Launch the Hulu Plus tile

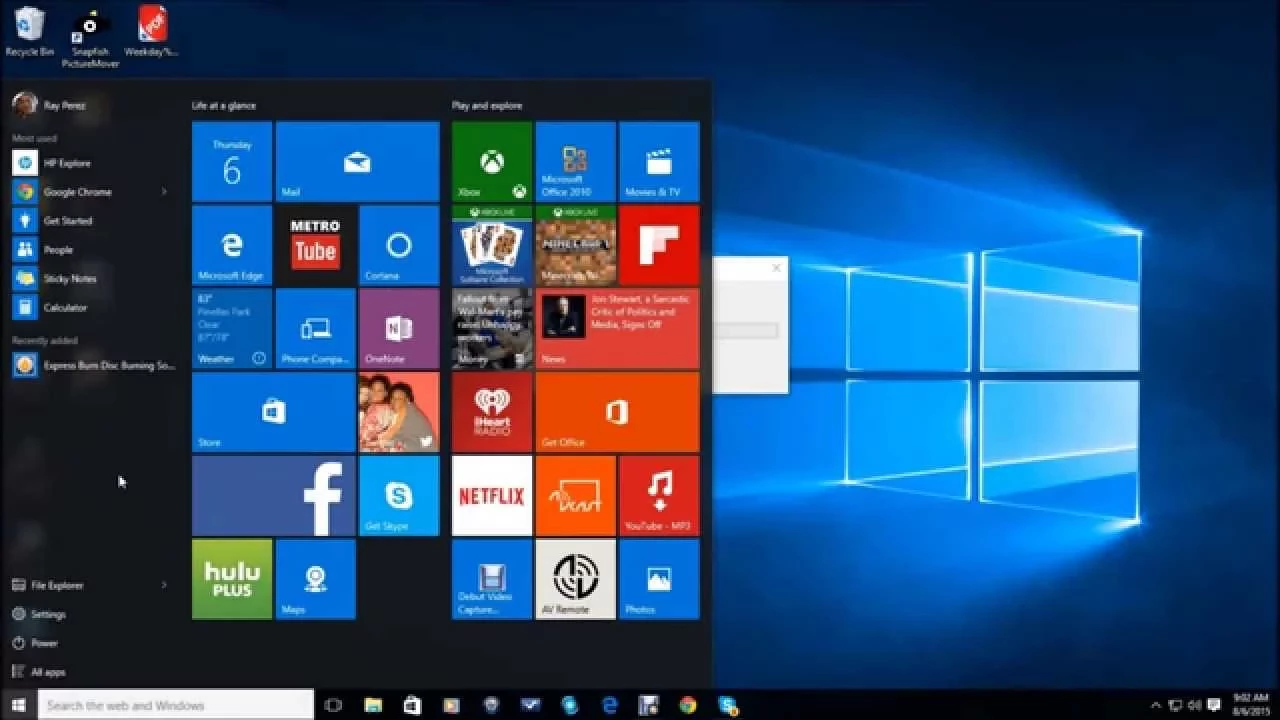pyautogui.click(x=232, y=579)
